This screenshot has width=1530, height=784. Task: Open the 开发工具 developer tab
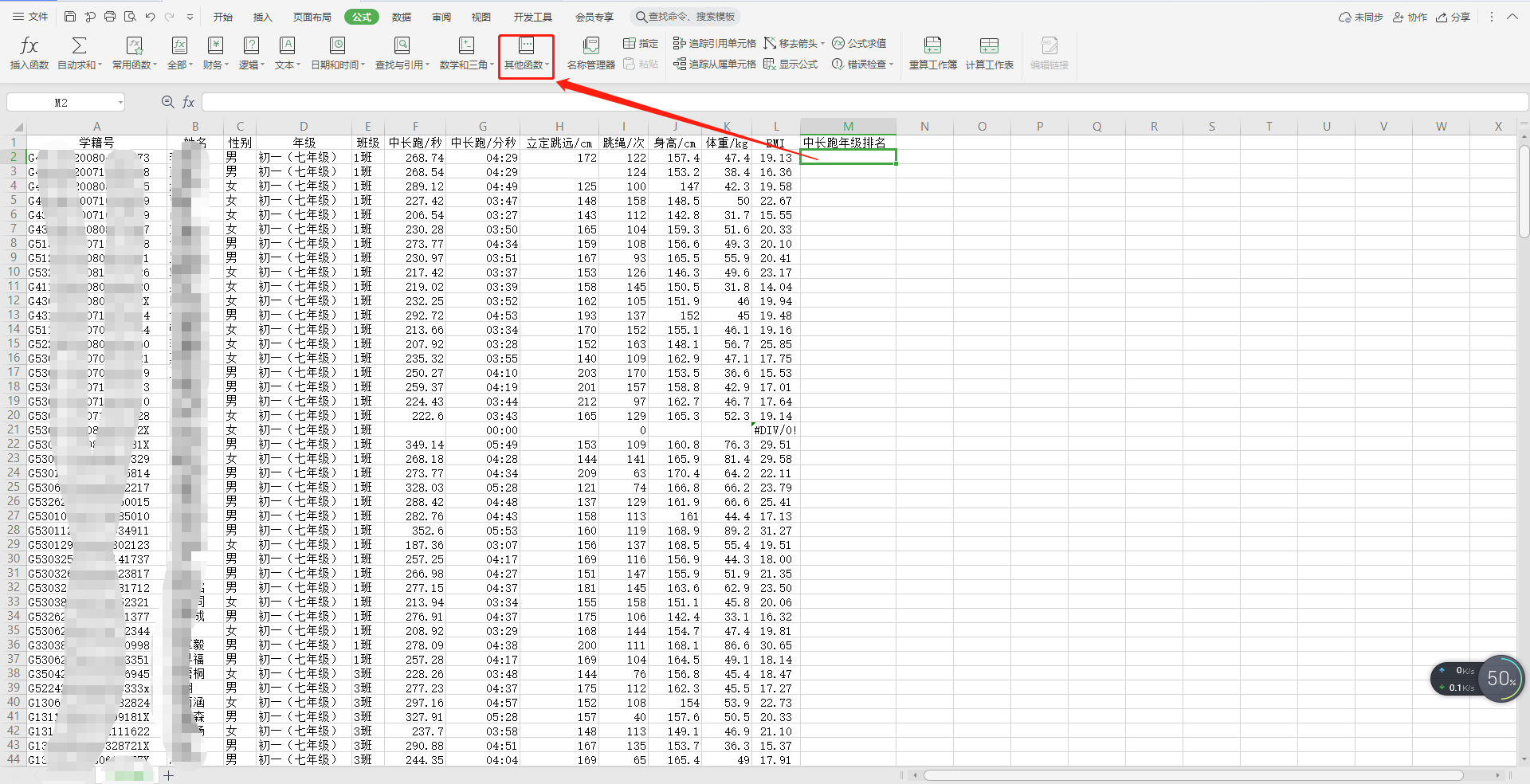[532, 17]
